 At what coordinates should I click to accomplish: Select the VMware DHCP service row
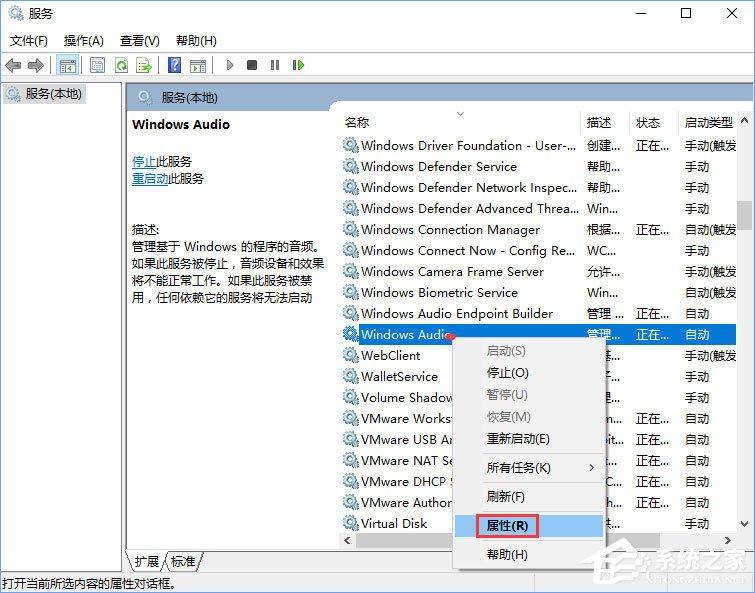point(397,481)
